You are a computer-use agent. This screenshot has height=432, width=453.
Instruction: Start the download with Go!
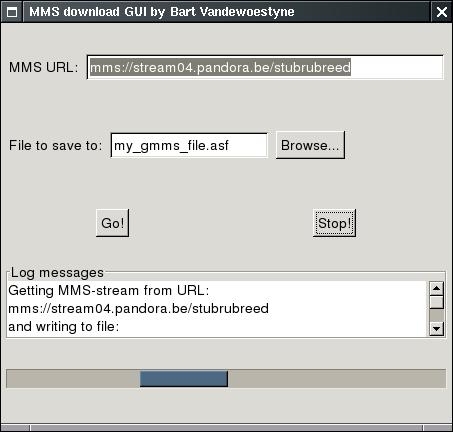(112, 223)
